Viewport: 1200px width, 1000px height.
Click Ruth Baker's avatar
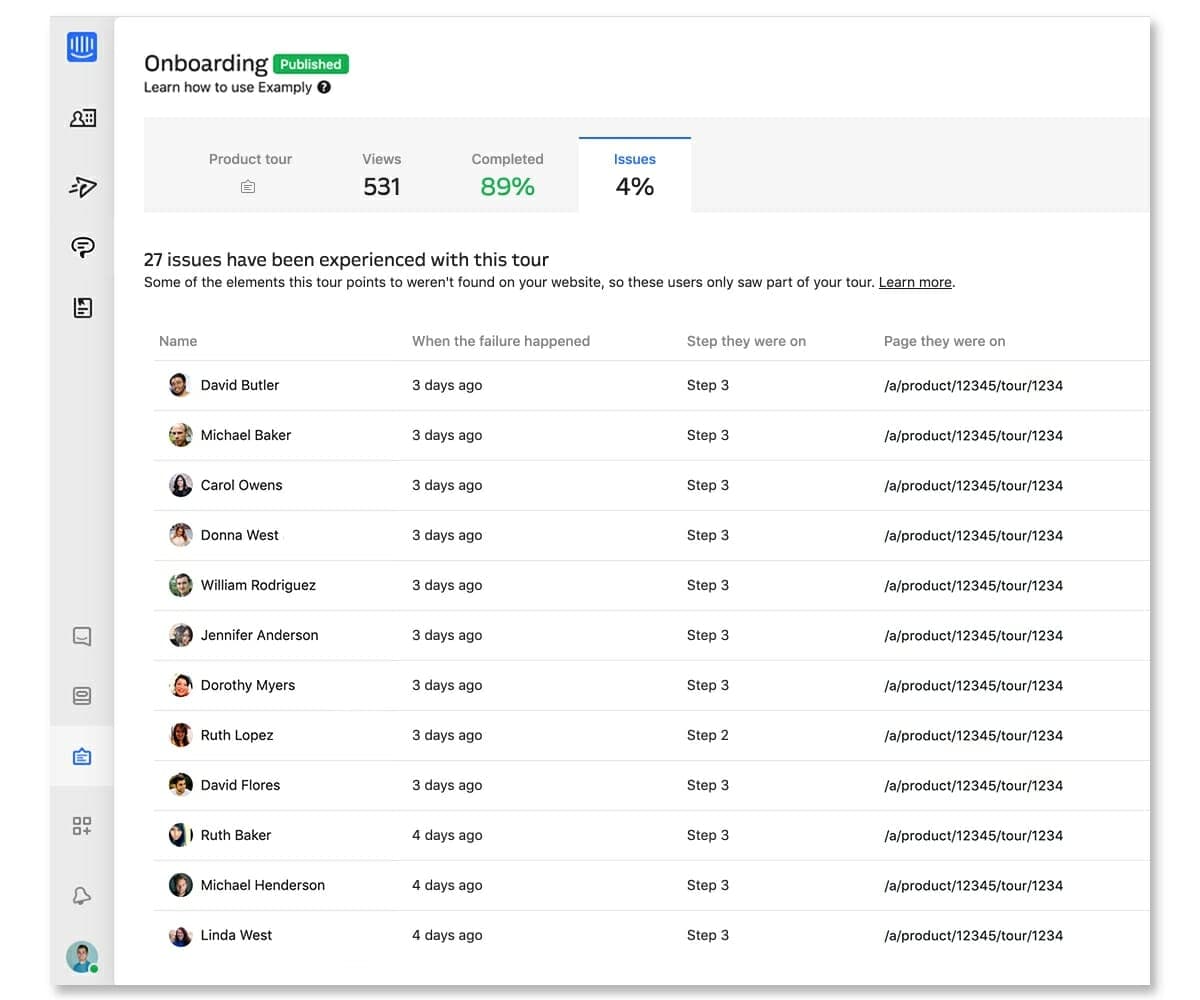[x=180, y=835]
